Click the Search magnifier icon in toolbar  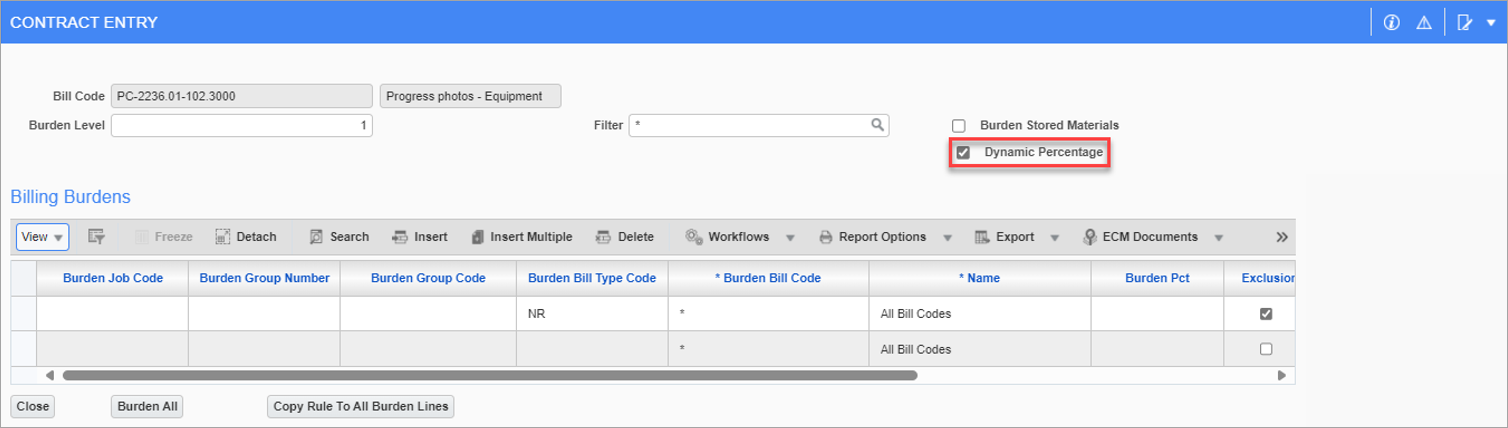(316, 237)
